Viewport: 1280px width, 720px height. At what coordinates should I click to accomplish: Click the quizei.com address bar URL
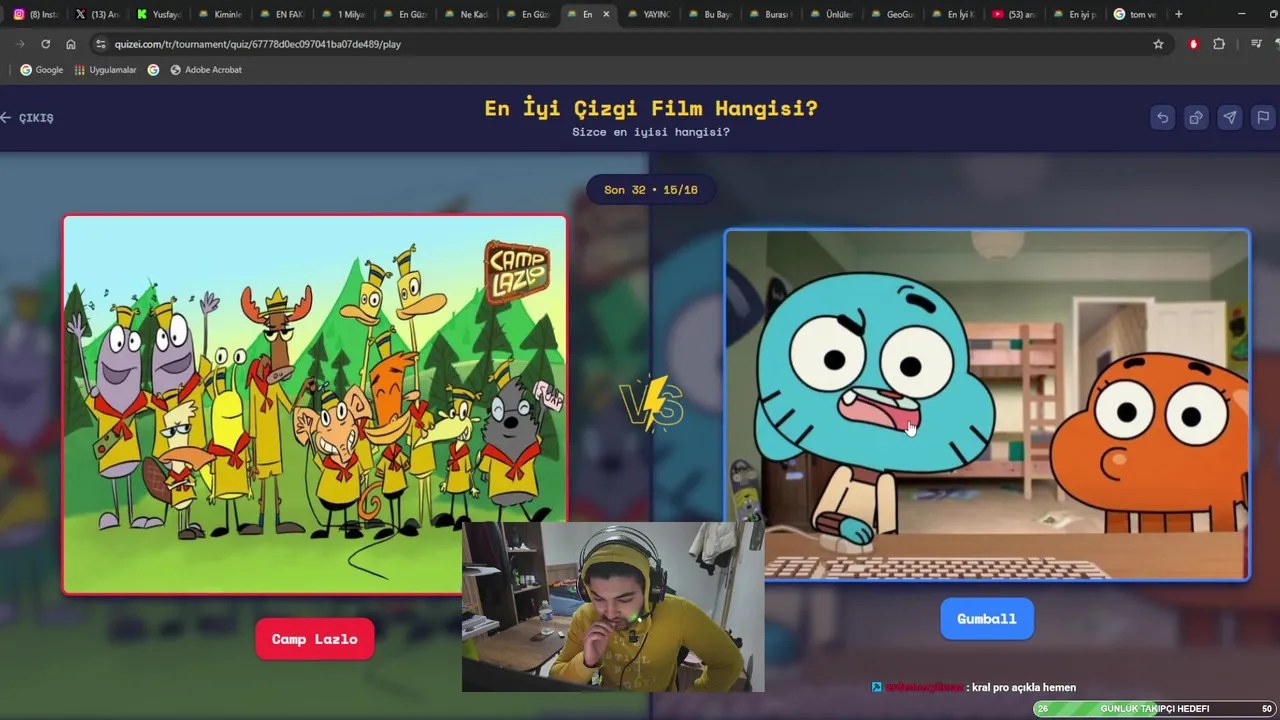(258, 44)
